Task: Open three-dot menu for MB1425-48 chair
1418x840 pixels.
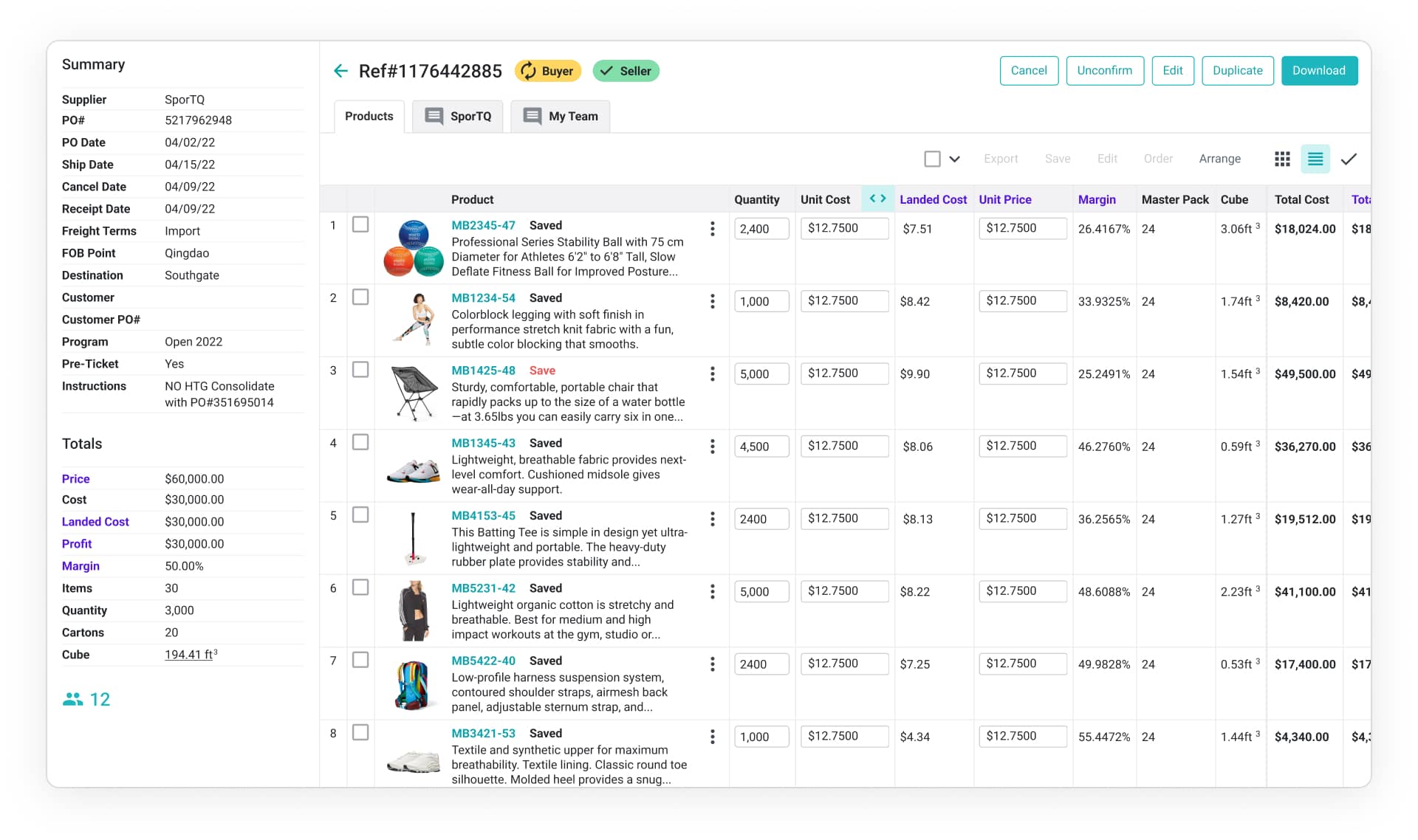Action: pos(712,374)
